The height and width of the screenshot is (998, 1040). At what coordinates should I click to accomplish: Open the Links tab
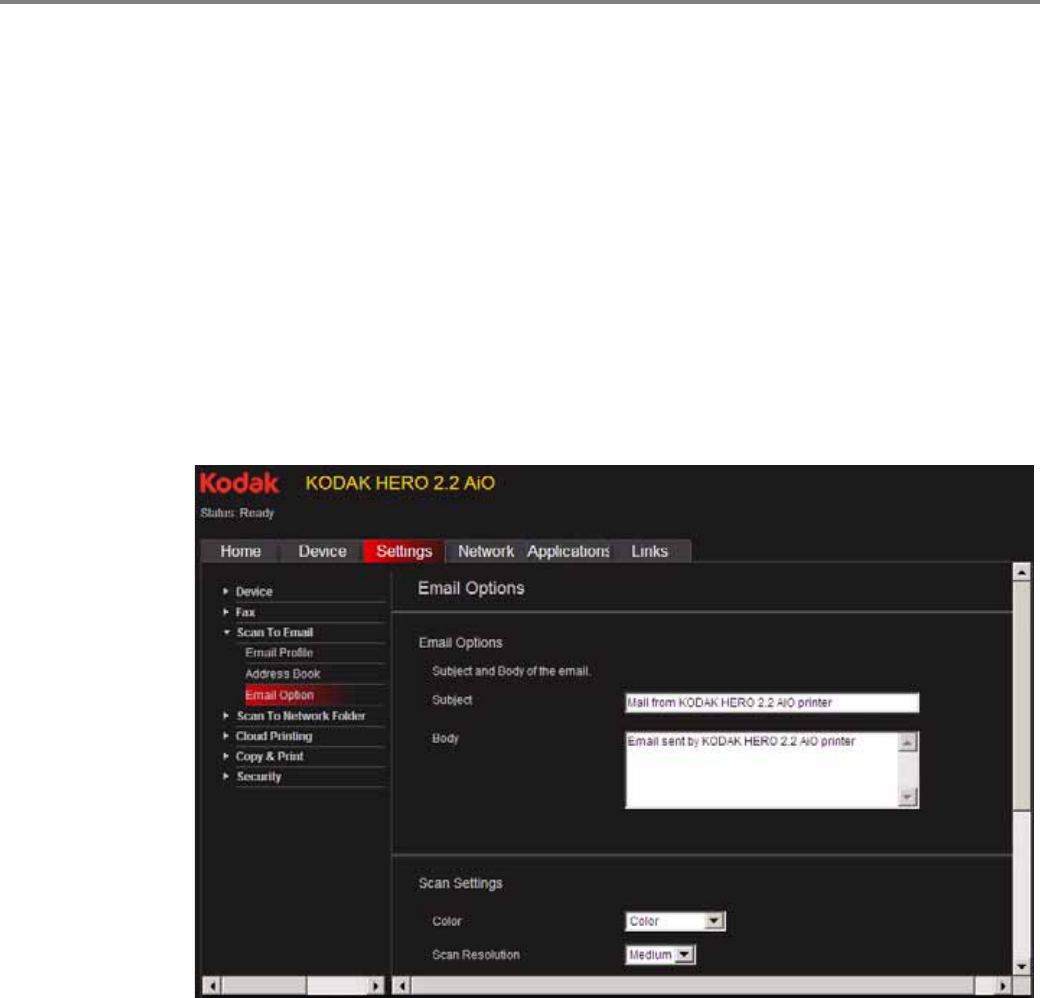pos(649,551)
